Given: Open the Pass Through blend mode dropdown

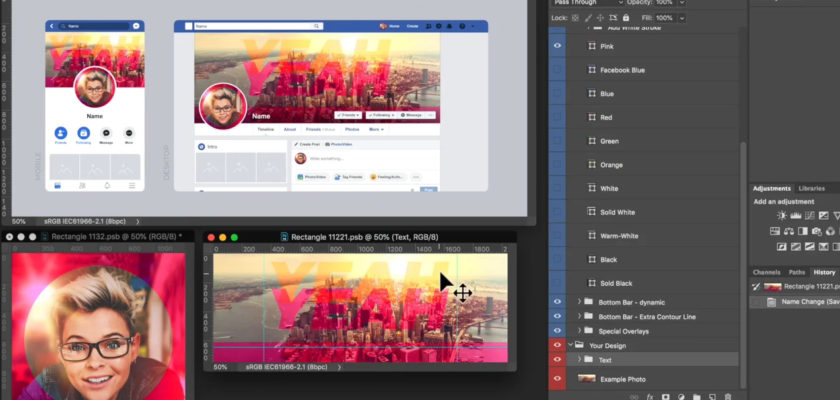Looking at the screenshot, I should [x=587, y=3].
